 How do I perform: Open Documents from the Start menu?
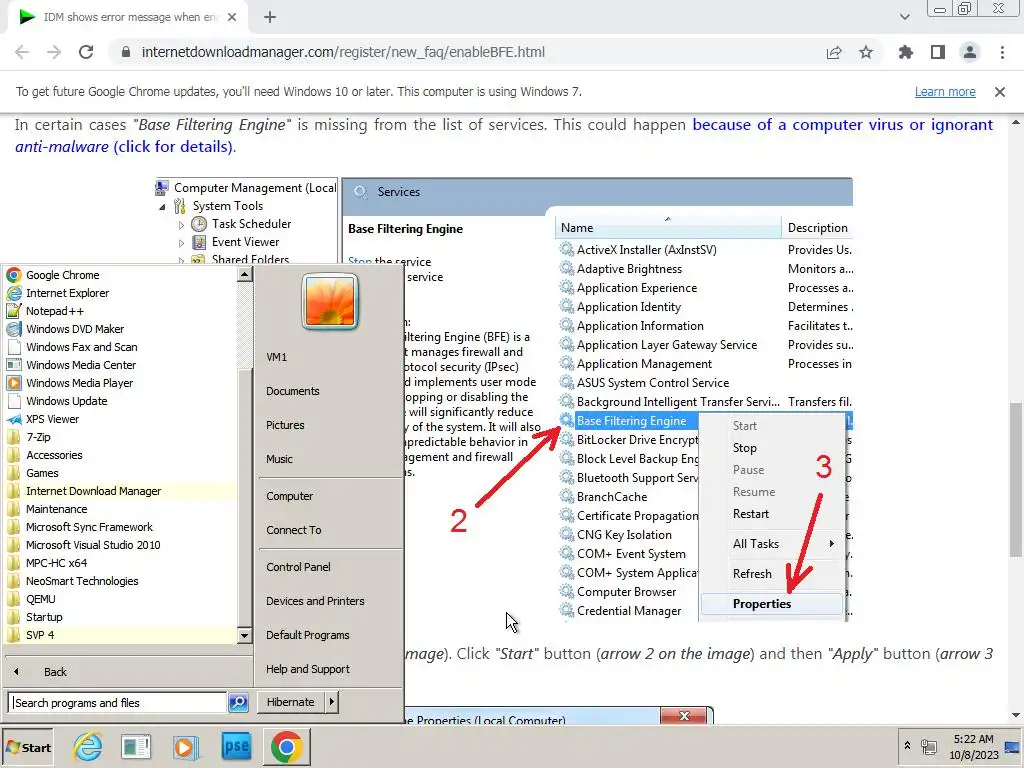point(293,391)
